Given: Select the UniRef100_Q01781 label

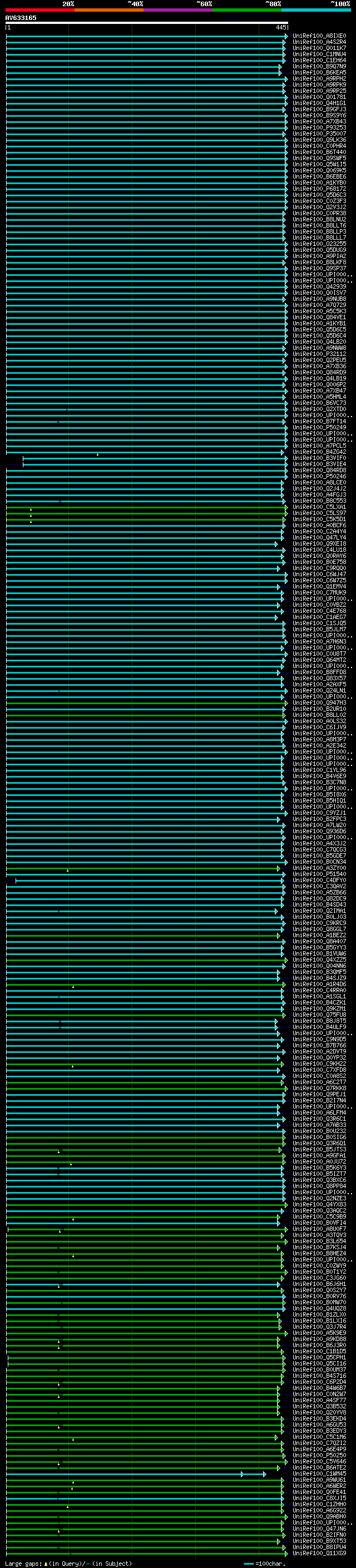Looking at the screenshot, I should [319, 97].
